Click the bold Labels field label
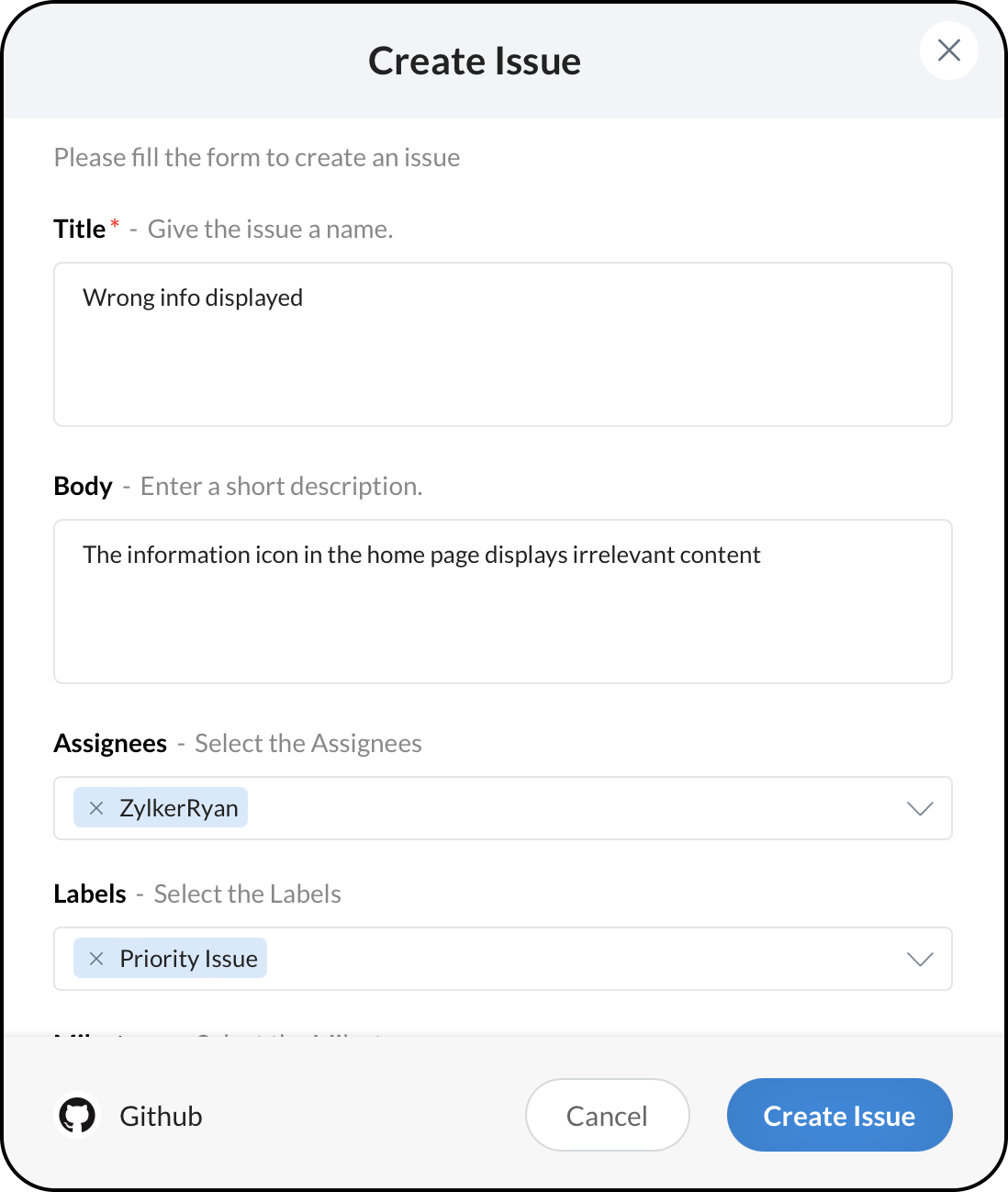The height and width of the screenshot is (1192, 1008). point(90,894)
